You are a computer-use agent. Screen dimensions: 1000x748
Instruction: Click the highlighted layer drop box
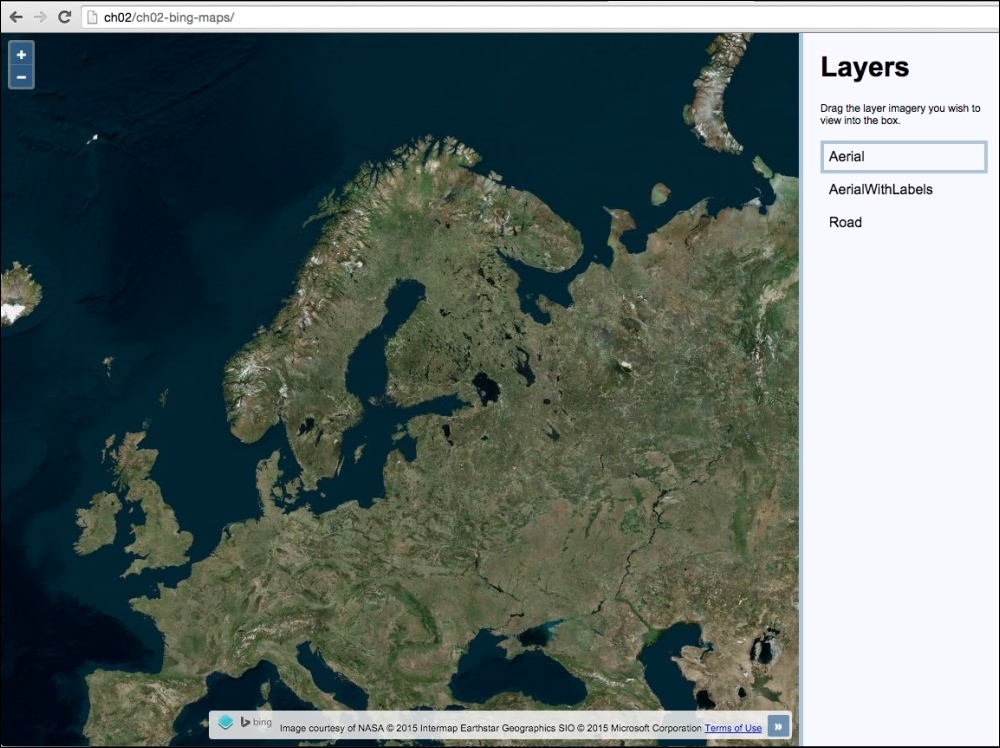(903, 156)
